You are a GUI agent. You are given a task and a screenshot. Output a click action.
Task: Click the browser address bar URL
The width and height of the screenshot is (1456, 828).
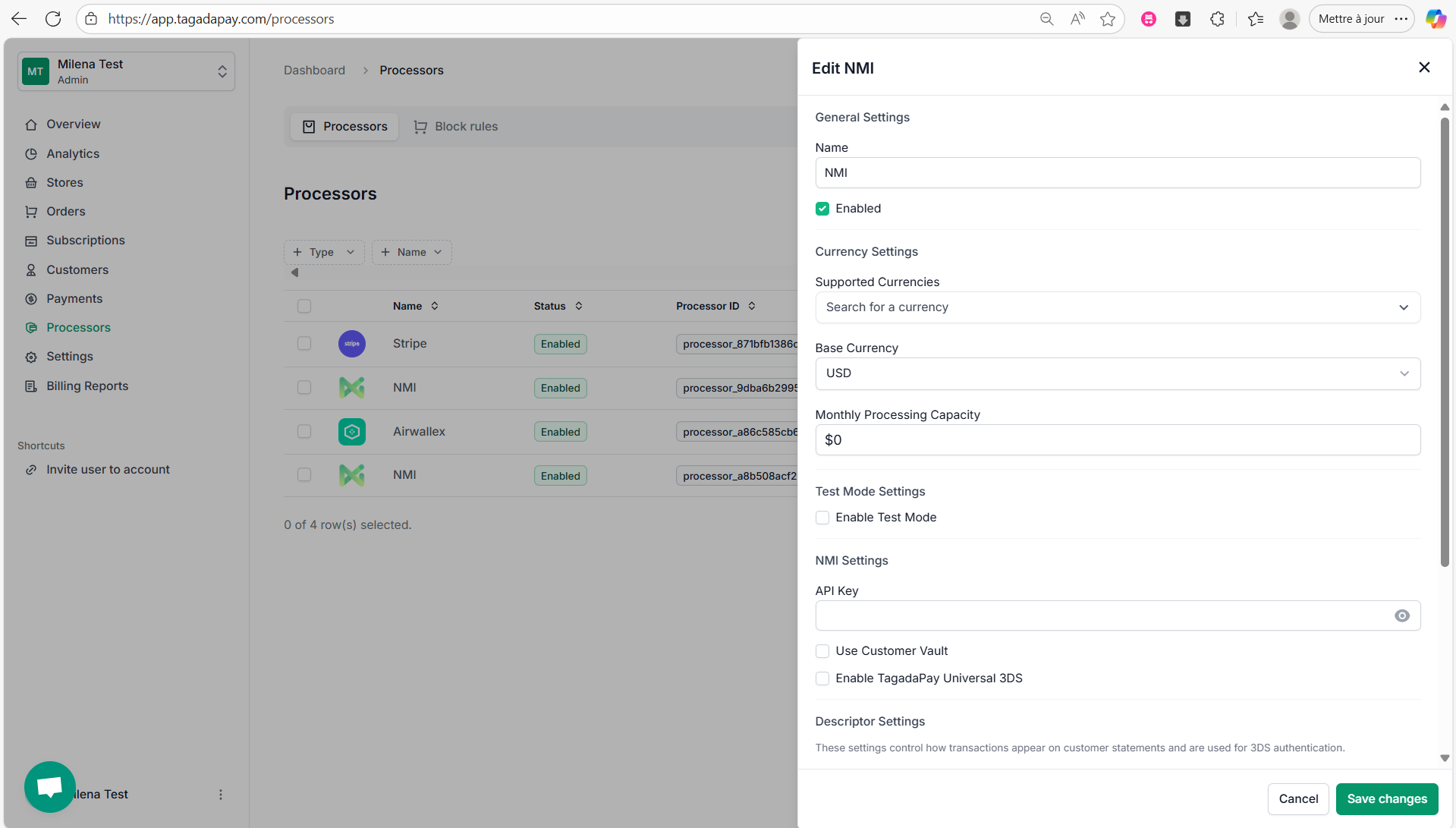coord(221,19)
